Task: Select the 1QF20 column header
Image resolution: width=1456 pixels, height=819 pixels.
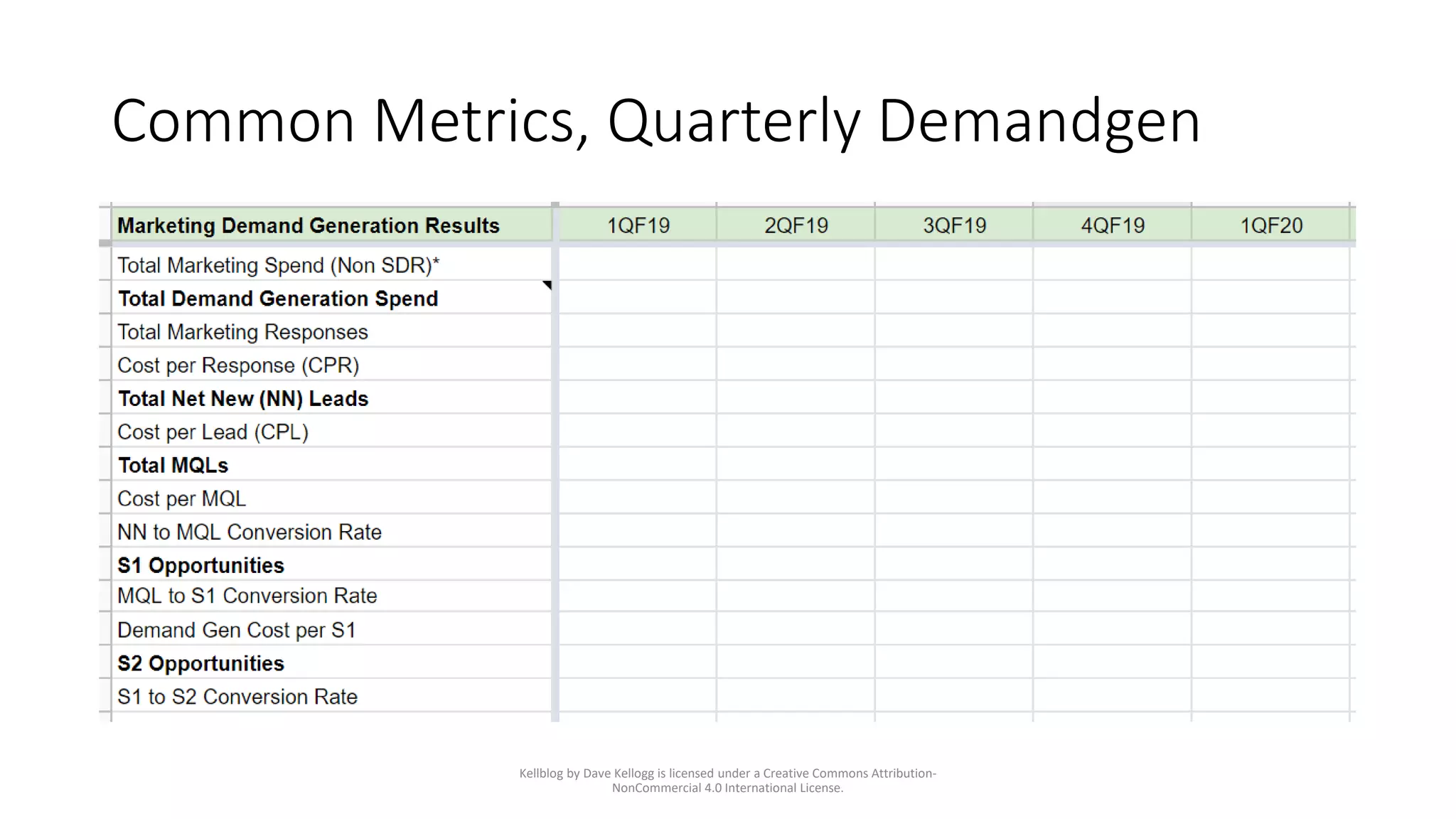Action: (1271, 225)
